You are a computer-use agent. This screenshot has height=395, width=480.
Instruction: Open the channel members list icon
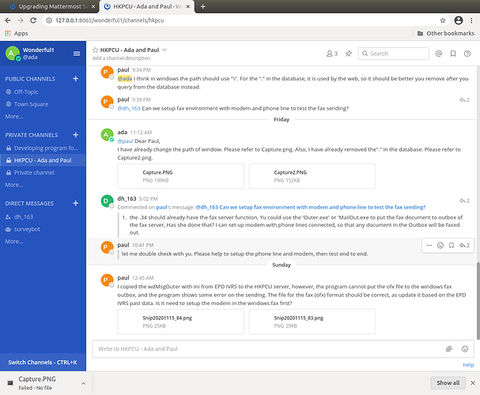(x=332, y=53)
